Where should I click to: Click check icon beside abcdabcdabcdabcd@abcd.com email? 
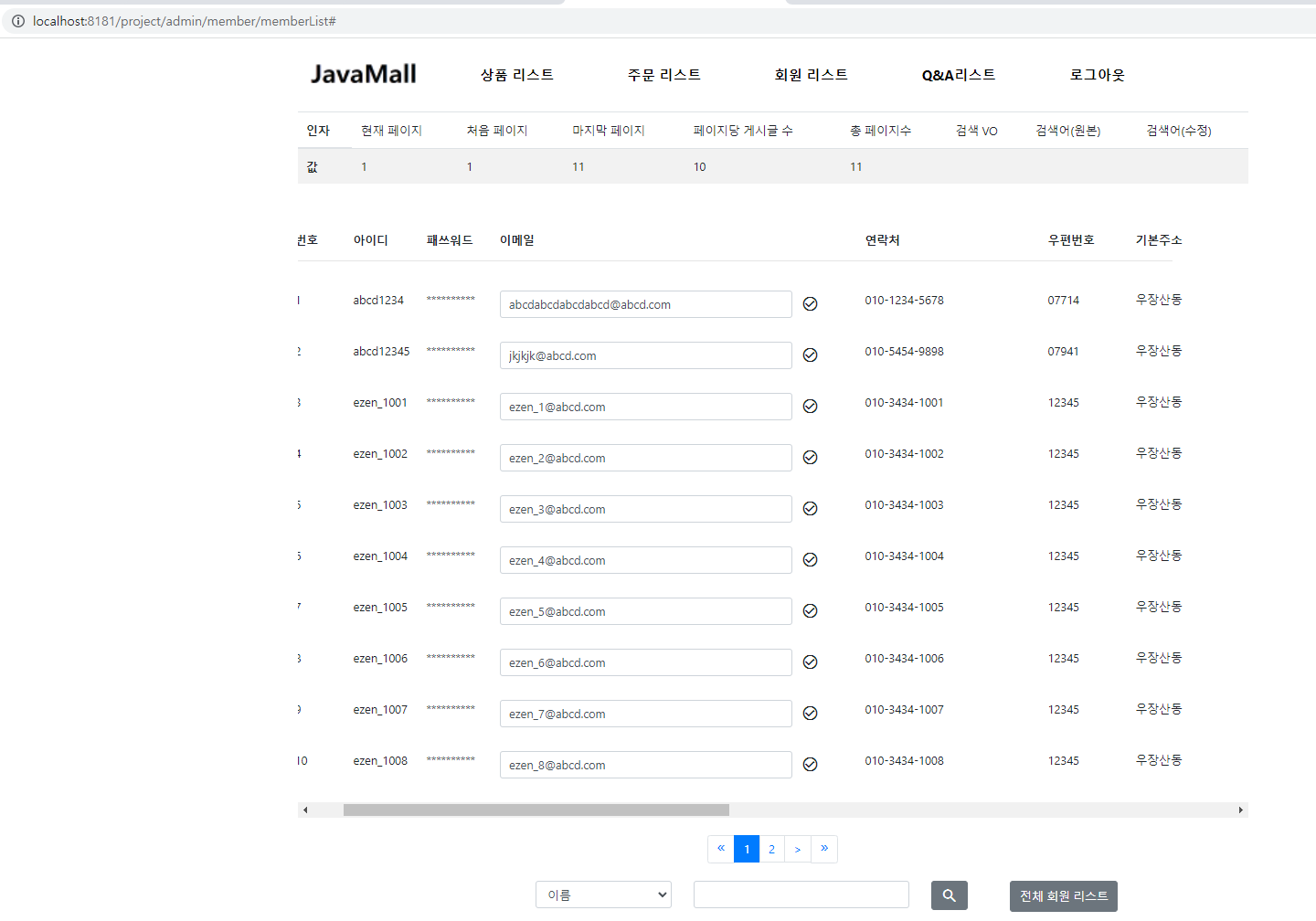pos(810,304)
